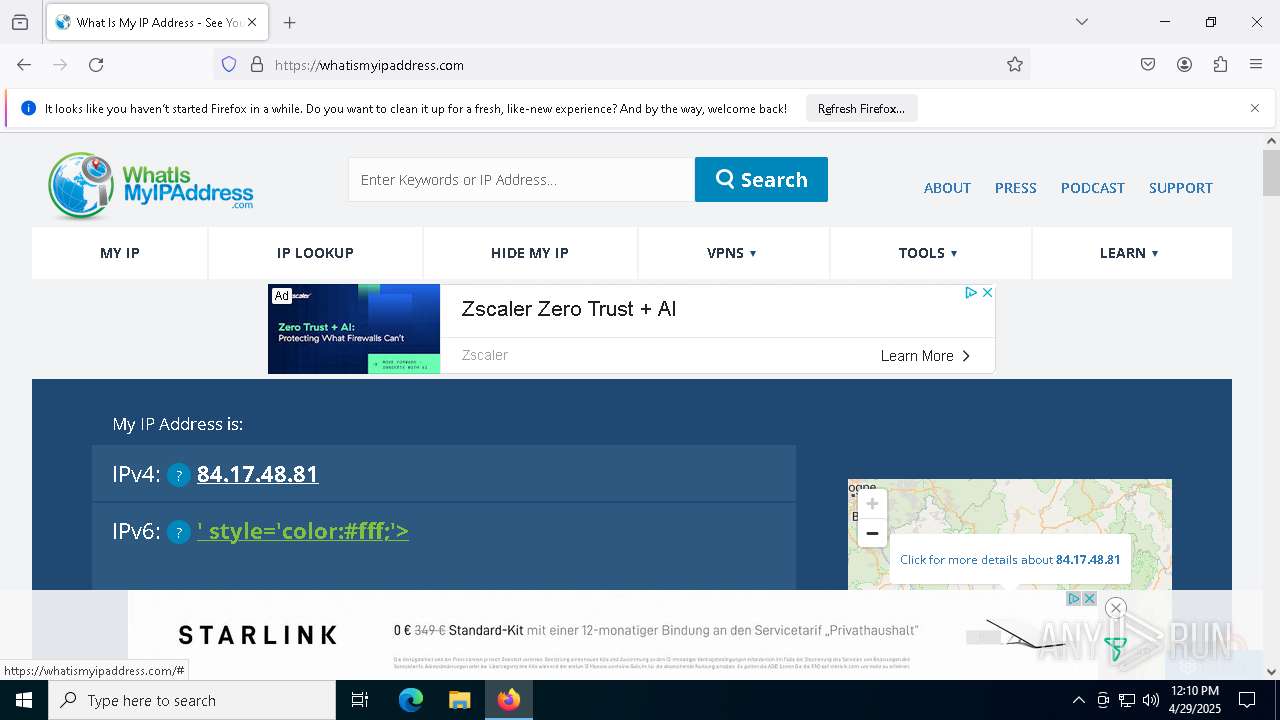Open a new tab with plus button

tap(289, 22)
